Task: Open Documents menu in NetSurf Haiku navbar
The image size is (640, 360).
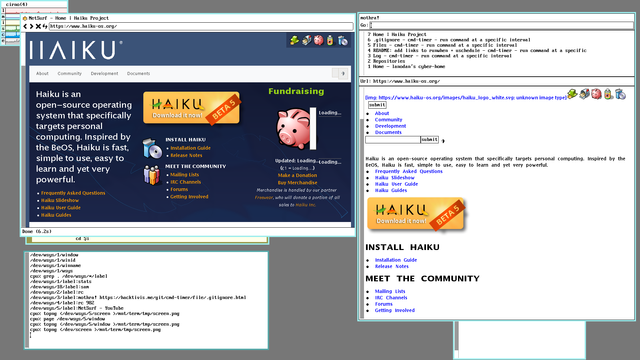Action: (x=138, y=73)
